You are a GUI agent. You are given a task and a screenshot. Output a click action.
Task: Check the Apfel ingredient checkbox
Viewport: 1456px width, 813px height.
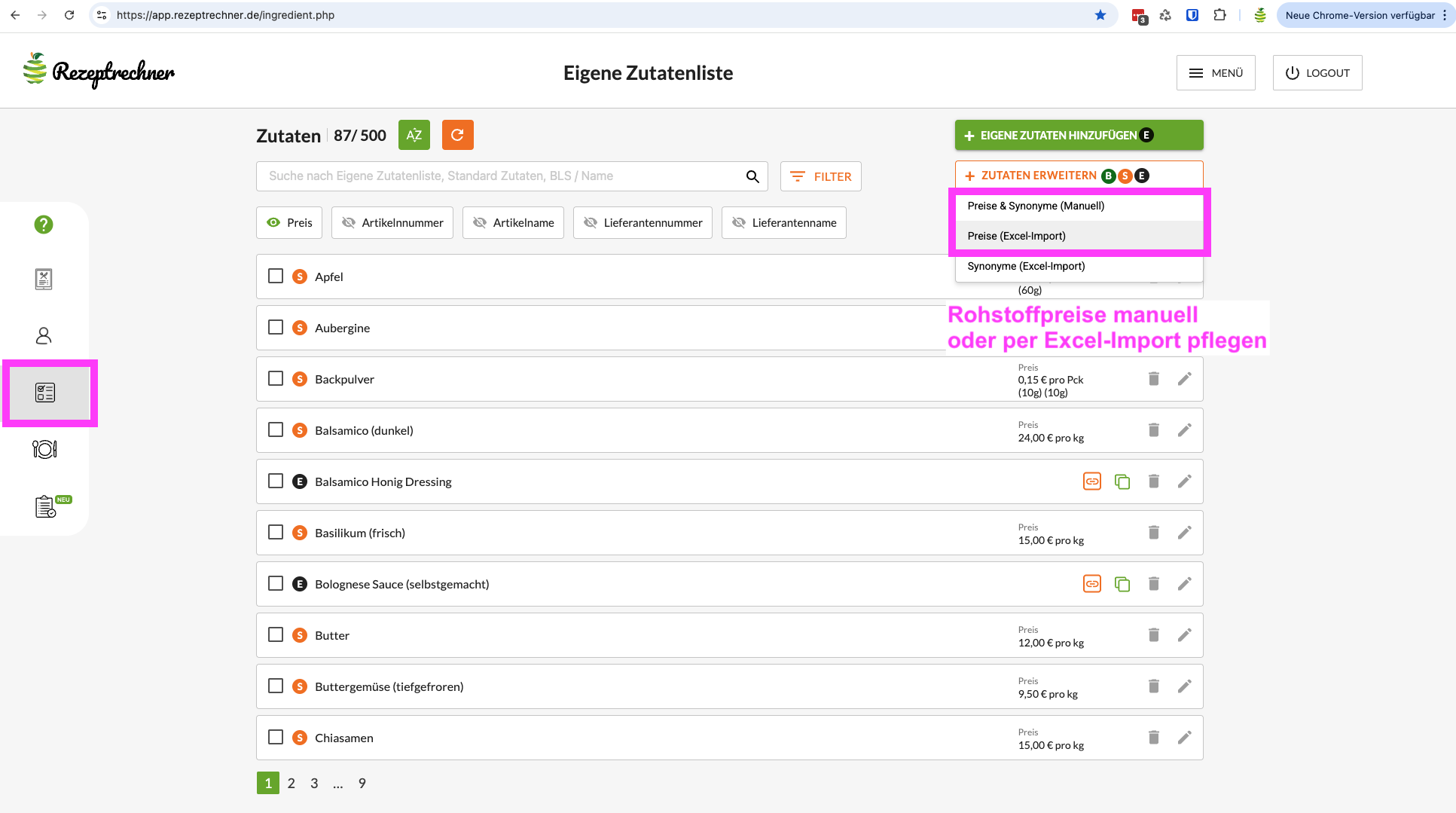(276, 277)
